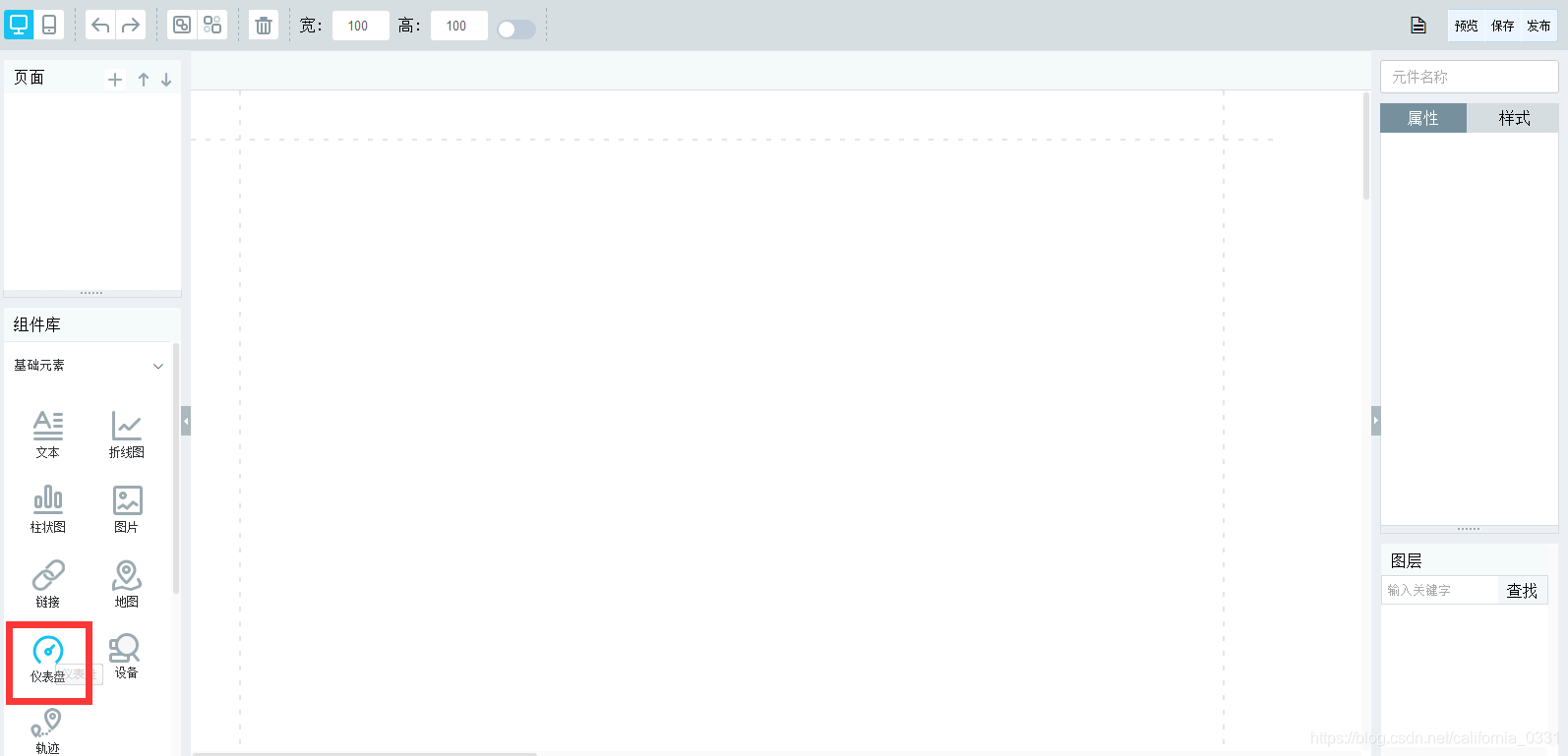Select the 轨迹 track component

click(47, 731)
